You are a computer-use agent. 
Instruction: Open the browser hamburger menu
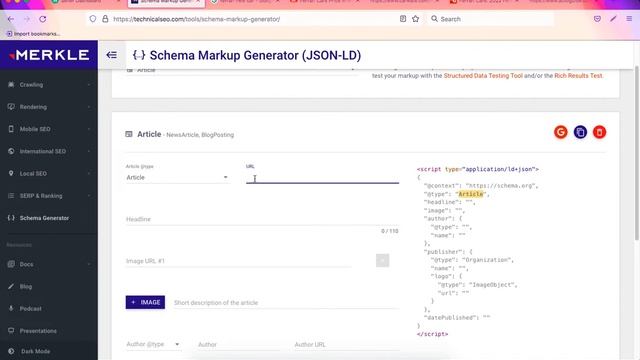pyautogui.click(x=629, y=19)
